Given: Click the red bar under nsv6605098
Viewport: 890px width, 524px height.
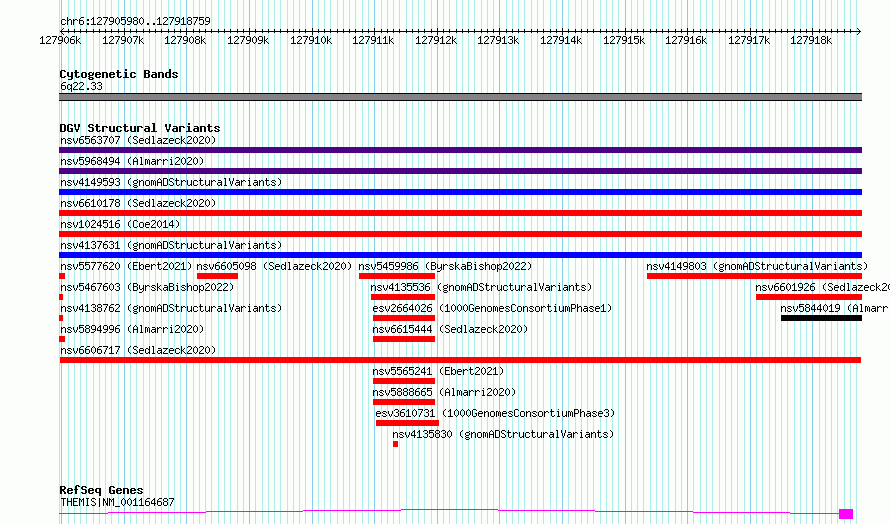Looking at the screenshot, I should pyautogui.click(x=217, y=276).
